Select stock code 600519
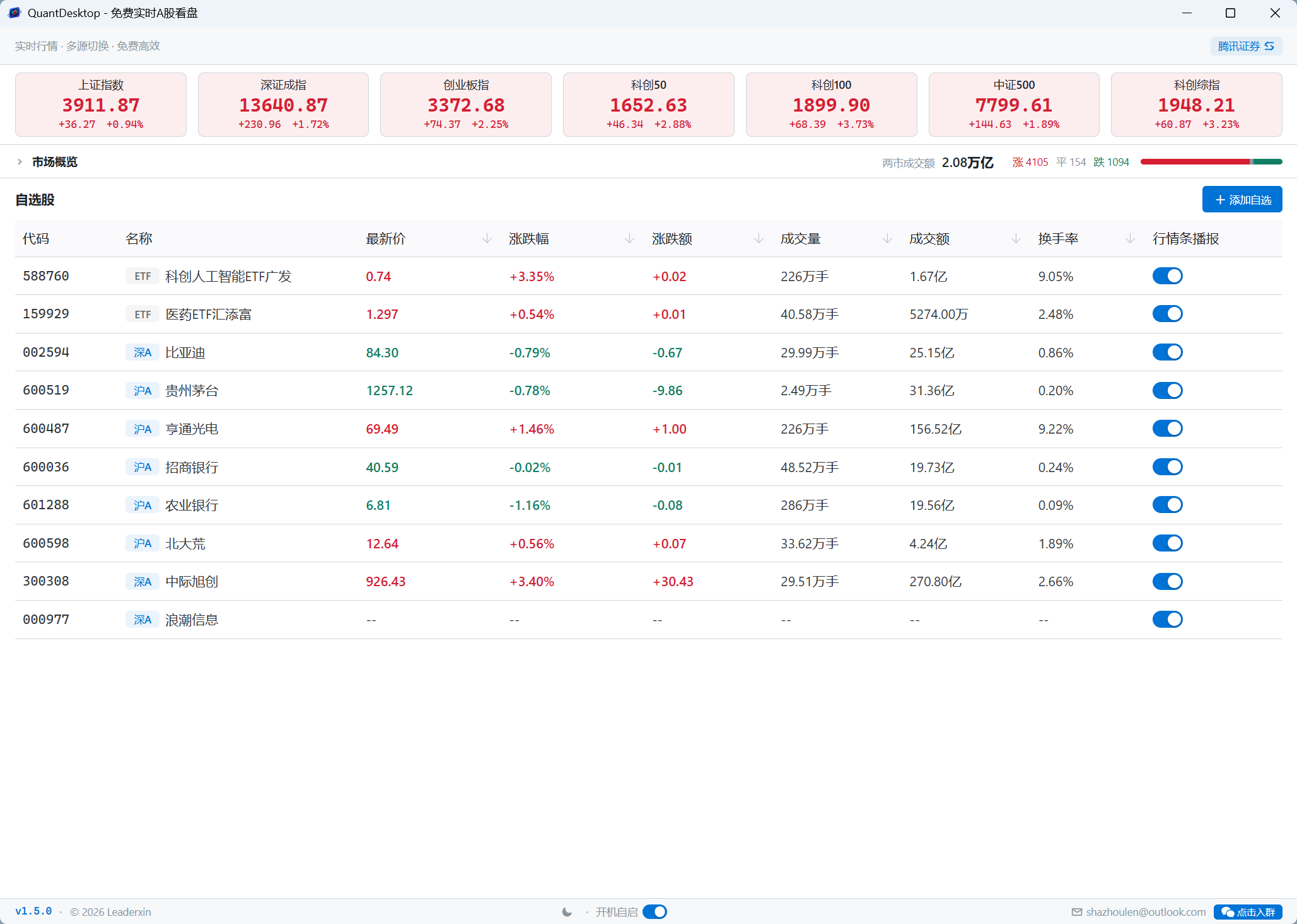Screen dimensions: 1297x924 46,390
